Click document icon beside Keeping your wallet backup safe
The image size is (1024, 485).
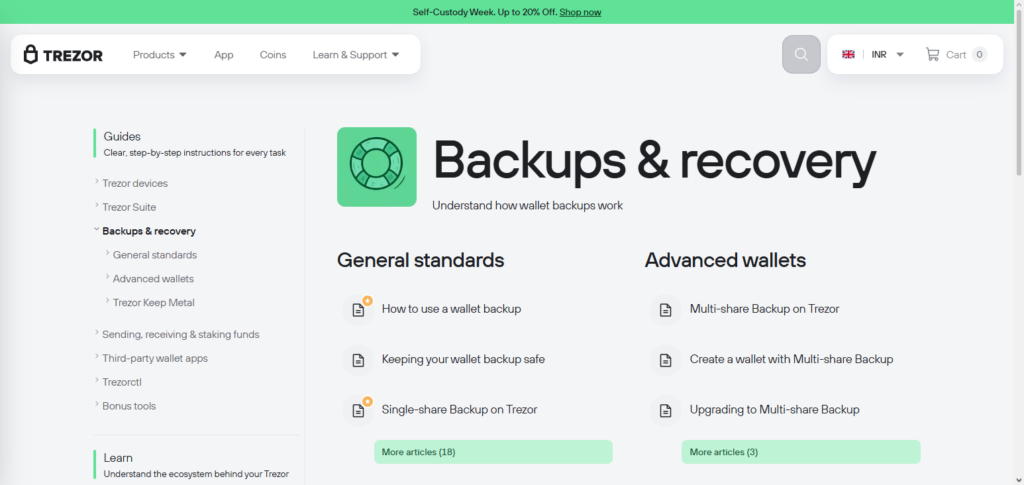359,360
